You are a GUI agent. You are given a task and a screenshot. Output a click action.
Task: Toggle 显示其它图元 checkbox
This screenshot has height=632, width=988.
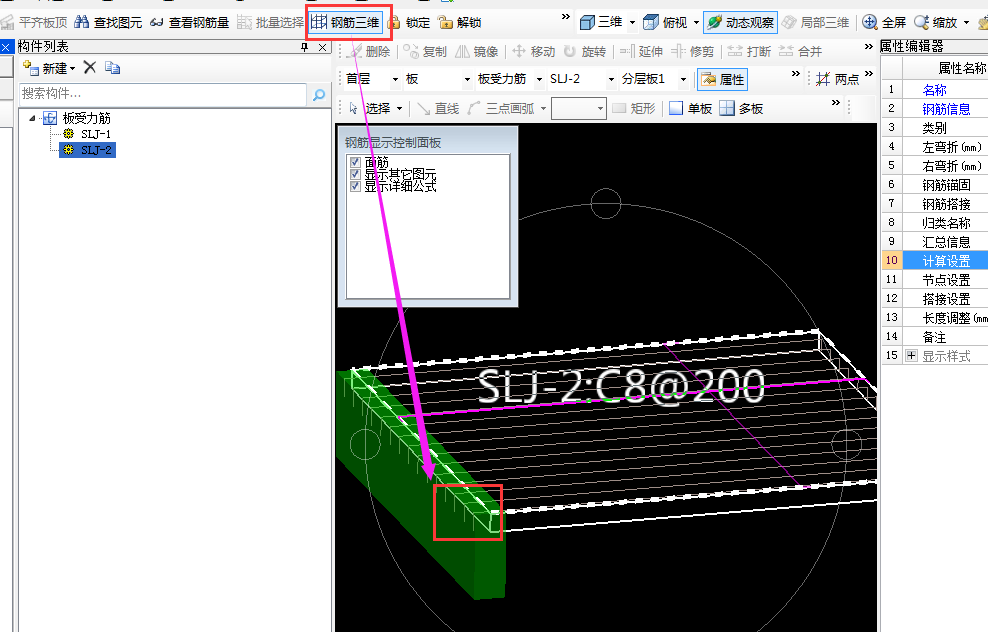click(x=355, y=174)
